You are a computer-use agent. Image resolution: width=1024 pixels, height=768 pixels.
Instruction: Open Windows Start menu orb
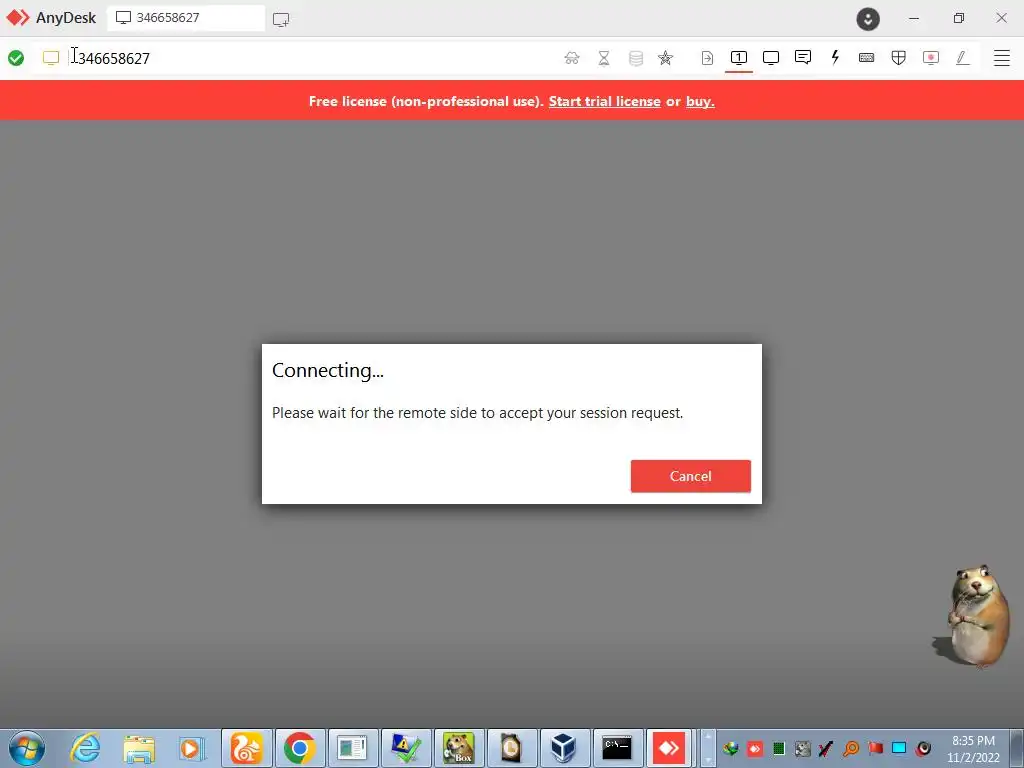(27, 748)
